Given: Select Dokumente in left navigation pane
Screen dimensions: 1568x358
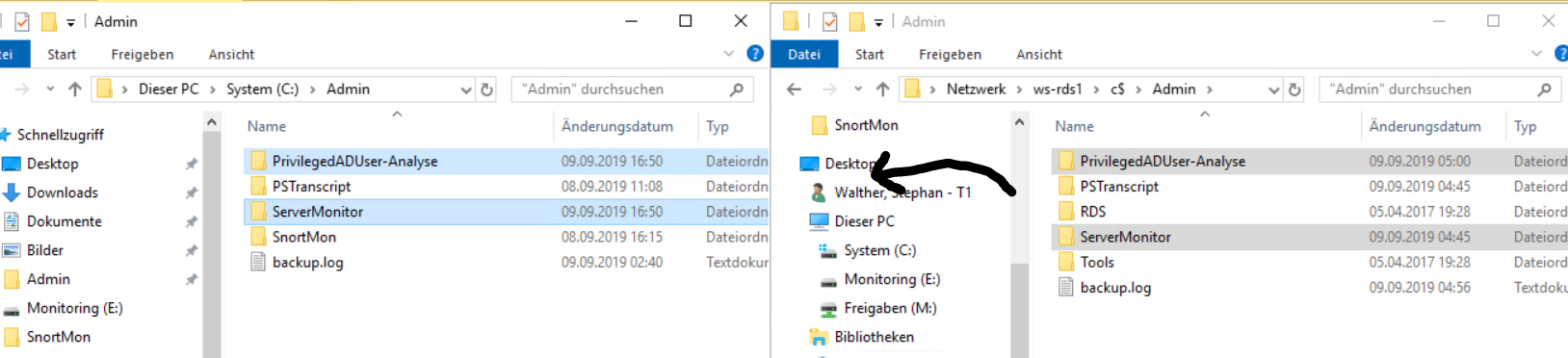Looking at the screenshot, I should 64,221.
